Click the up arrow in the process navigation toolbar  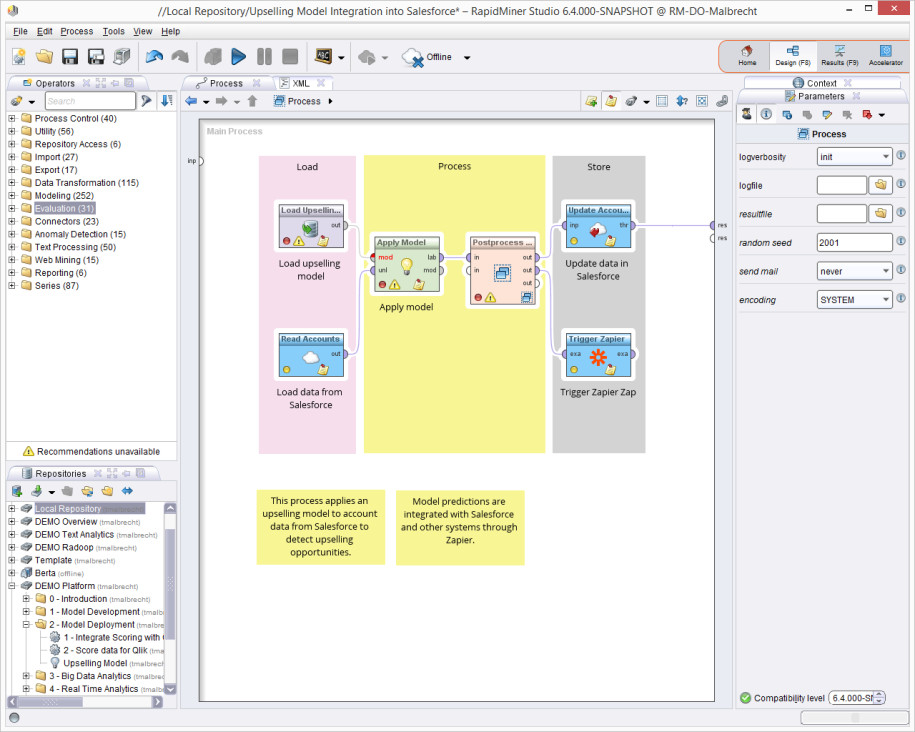[252, 101]
